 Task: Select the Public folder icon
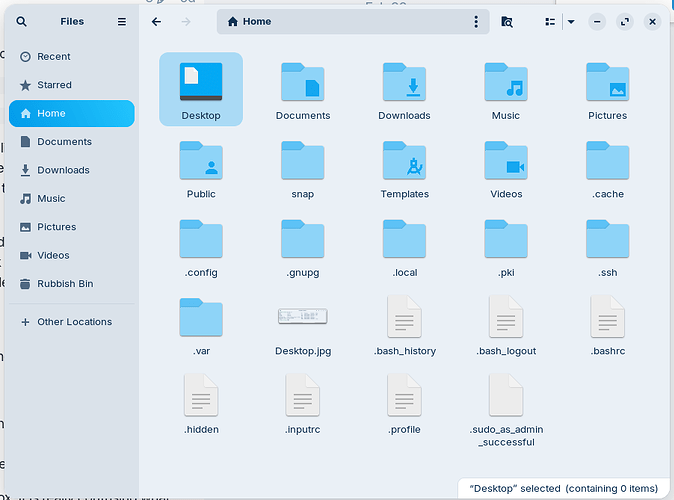pyautogui.click(x=201, y=160)
